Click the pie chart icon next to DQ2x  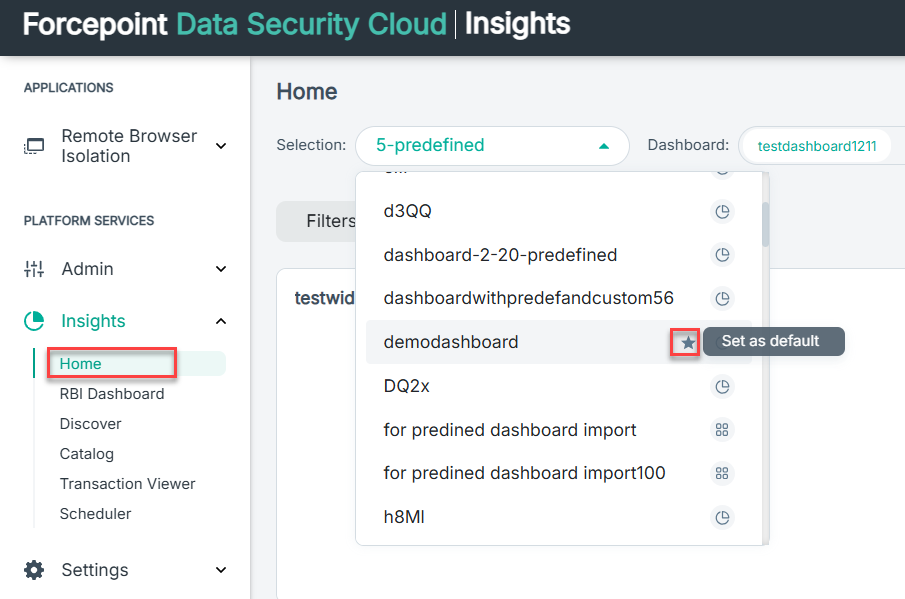(x=722, y=386)
